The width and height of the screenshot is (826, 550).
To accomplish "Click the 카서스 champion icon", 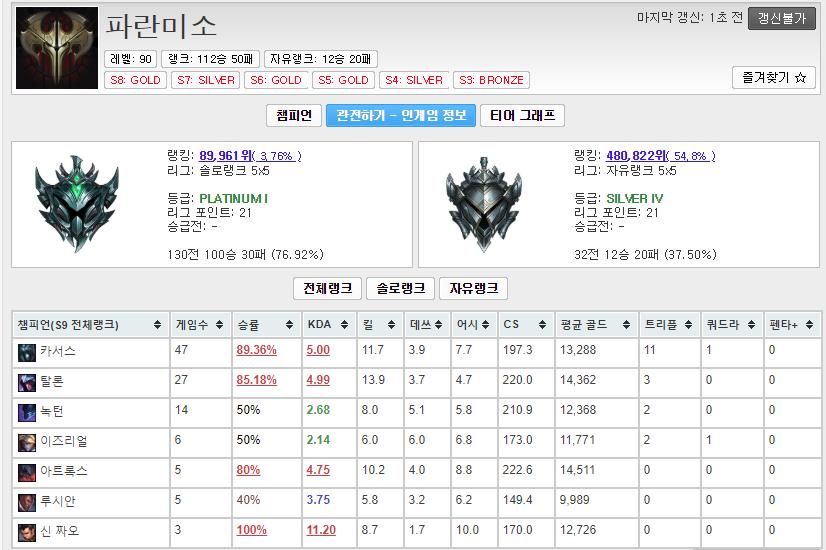I will (27, 352).
